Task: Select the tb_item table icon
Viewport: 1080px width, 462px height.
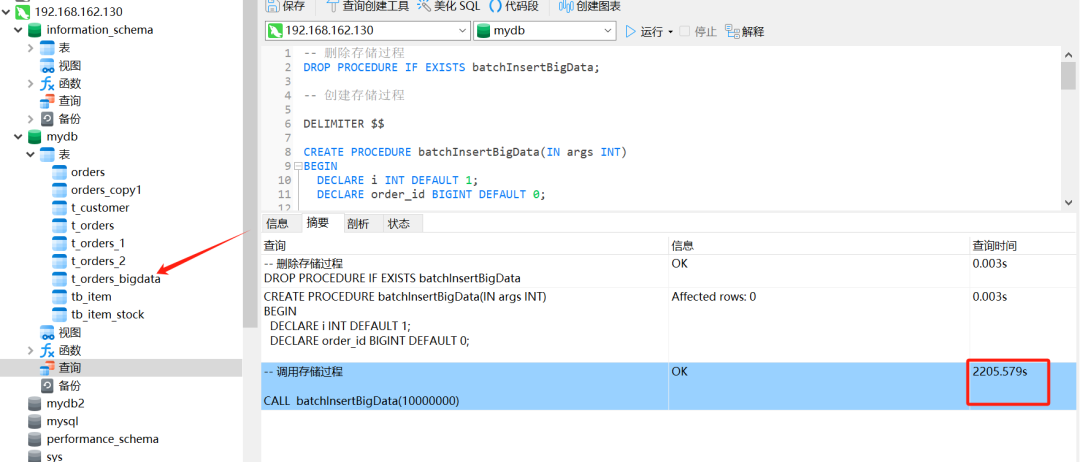Action: (x=60, y=297)
